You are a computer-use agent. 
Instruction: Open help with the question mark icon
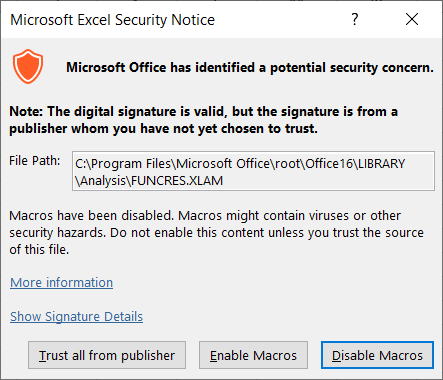[x=355, y=19]
